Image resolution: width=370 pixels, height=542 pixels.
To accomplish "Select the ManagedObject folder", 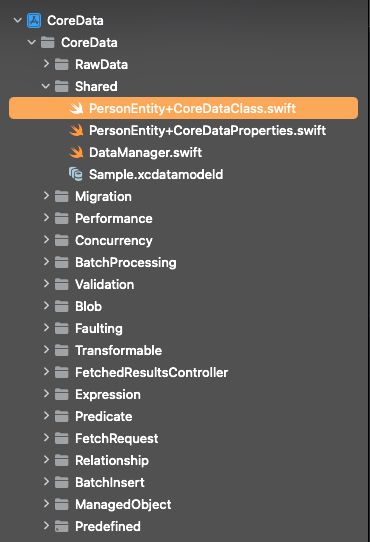I will pyautogui.click(x=123, y=505).
